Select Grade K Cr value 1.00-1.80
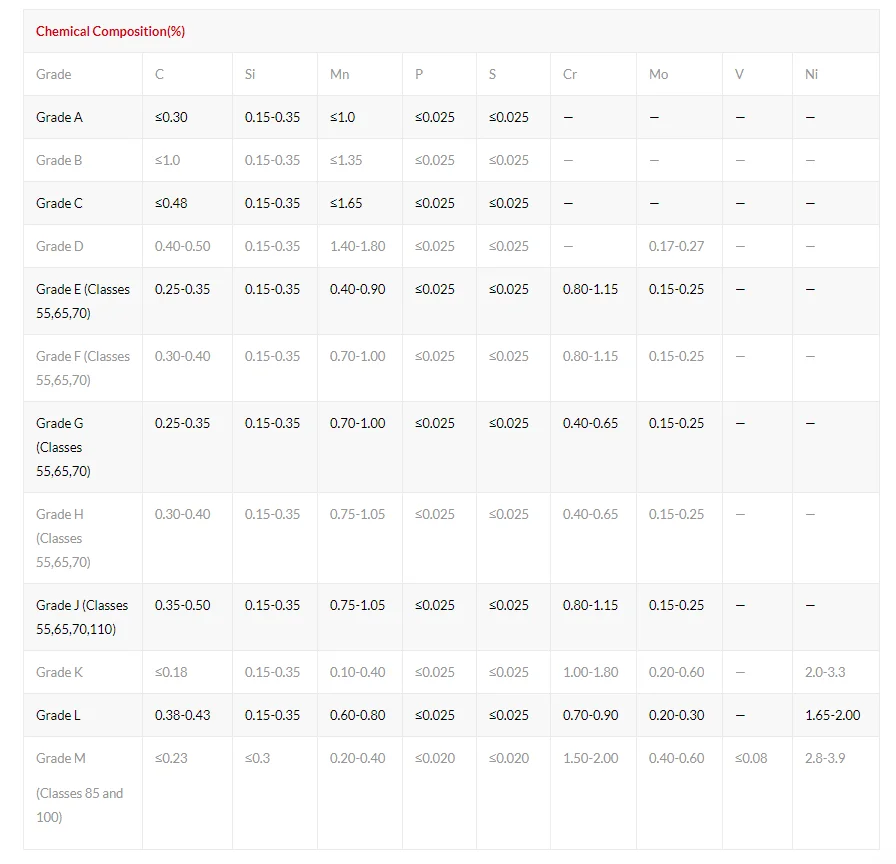The image size is (896, 864). pos(590,672)
